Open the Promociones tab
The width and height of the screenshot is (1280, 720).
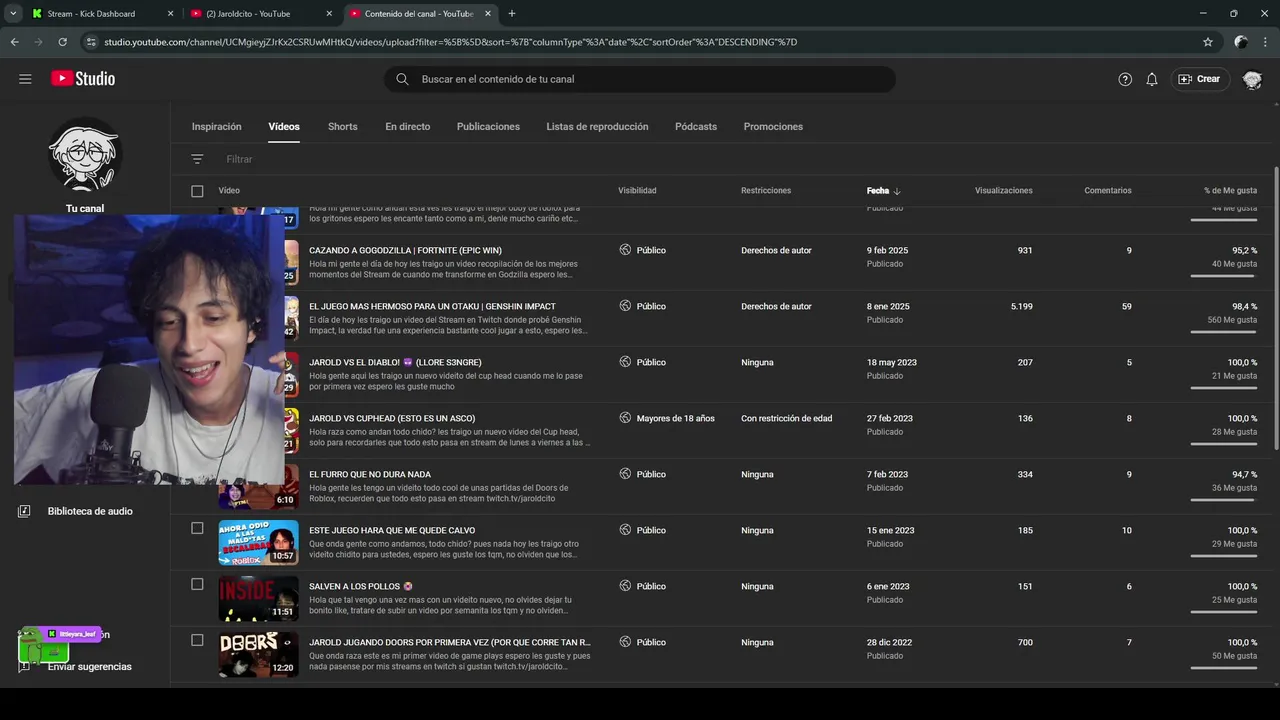(x=773, y=127)
